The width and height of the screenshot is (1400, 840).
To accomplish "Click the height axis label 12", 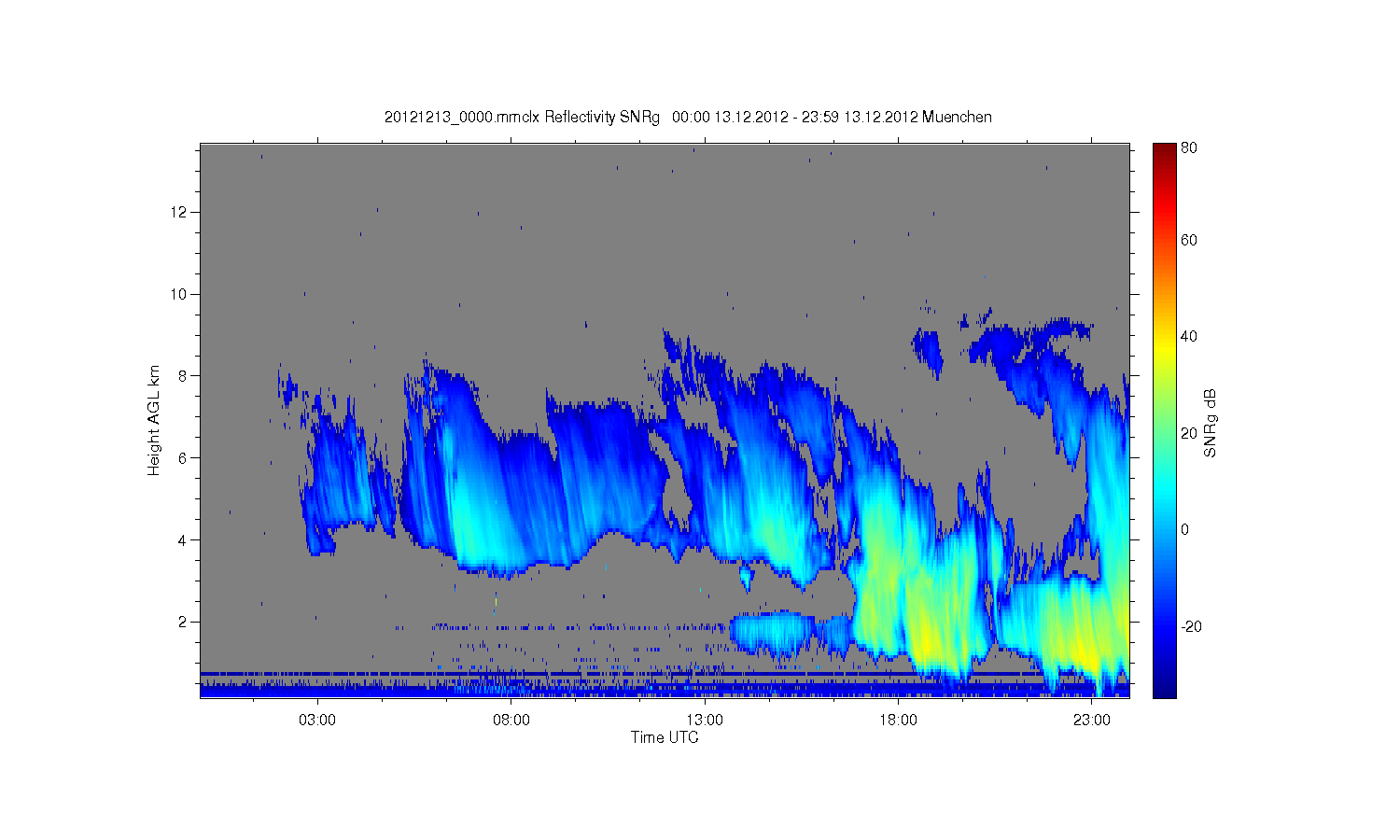I will pyautogui.click(x=179, y=212).
